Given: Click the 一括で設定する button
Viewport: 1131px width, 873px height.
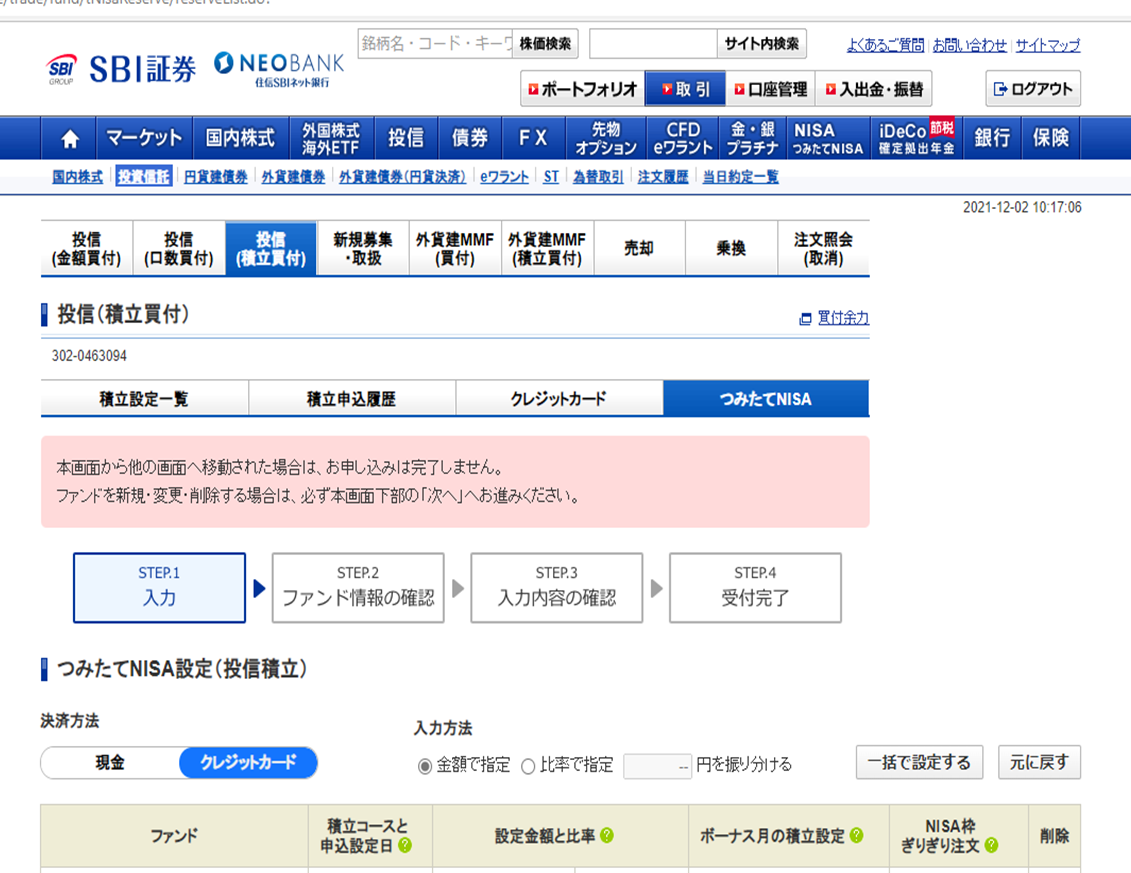Looking at the screenshot, I should [919, 762].
